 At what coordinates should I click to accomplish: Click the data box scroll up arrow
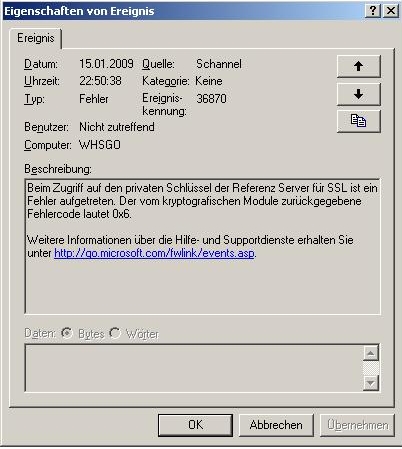(x=371, y=353)
